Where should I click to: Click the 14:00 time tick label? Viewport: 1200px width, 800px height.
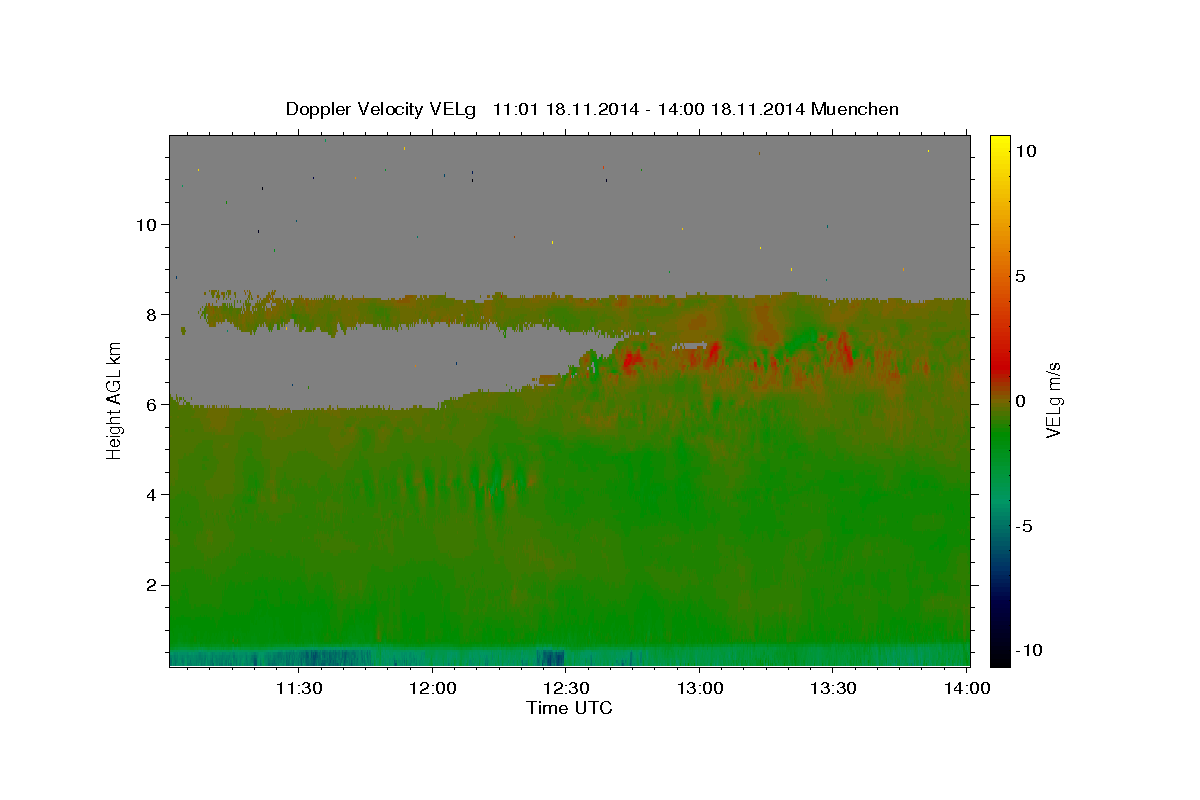[968, 688]
